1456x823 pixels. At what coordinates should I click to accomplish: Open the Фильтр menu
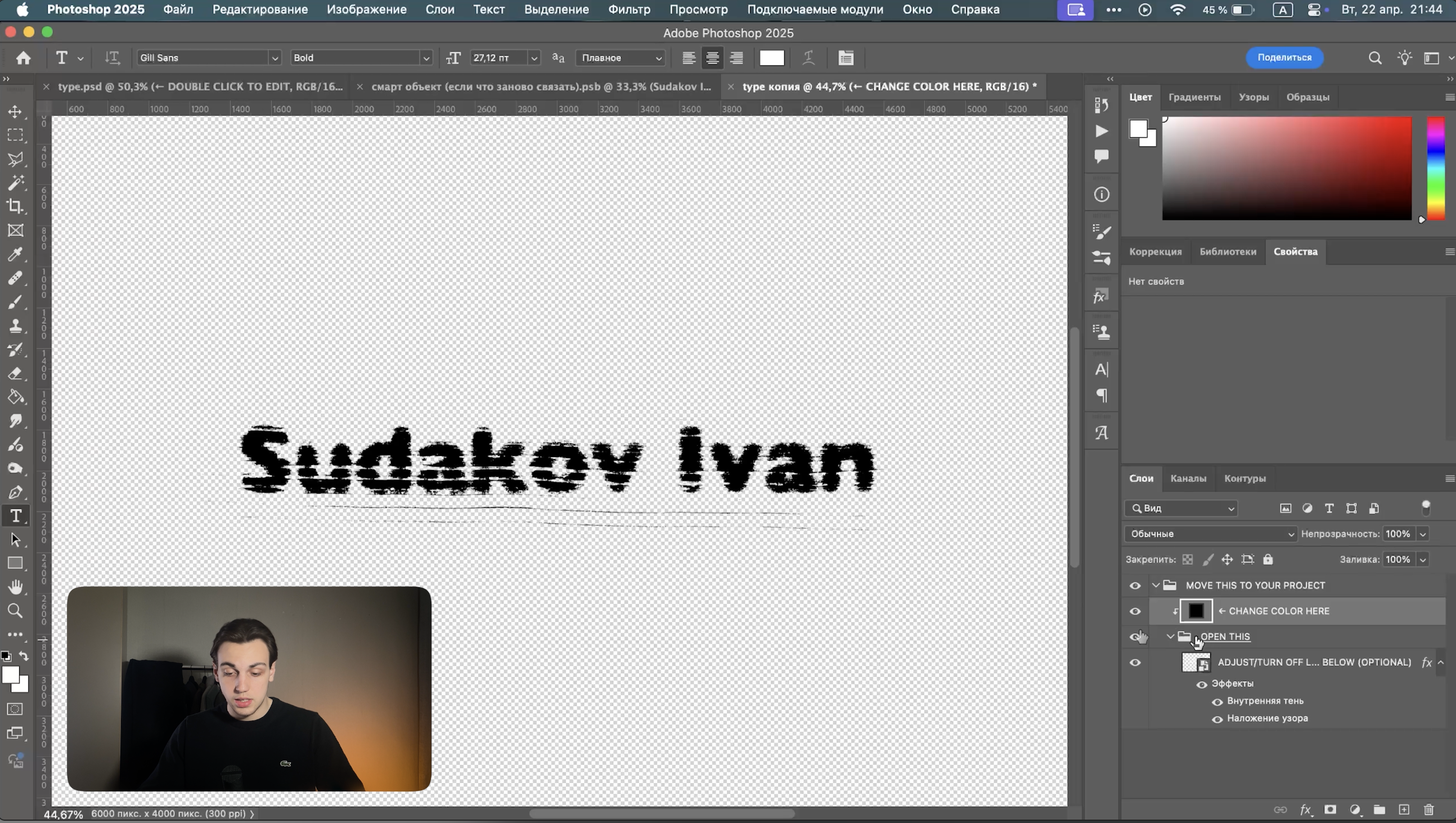click(x=628, y=10)
